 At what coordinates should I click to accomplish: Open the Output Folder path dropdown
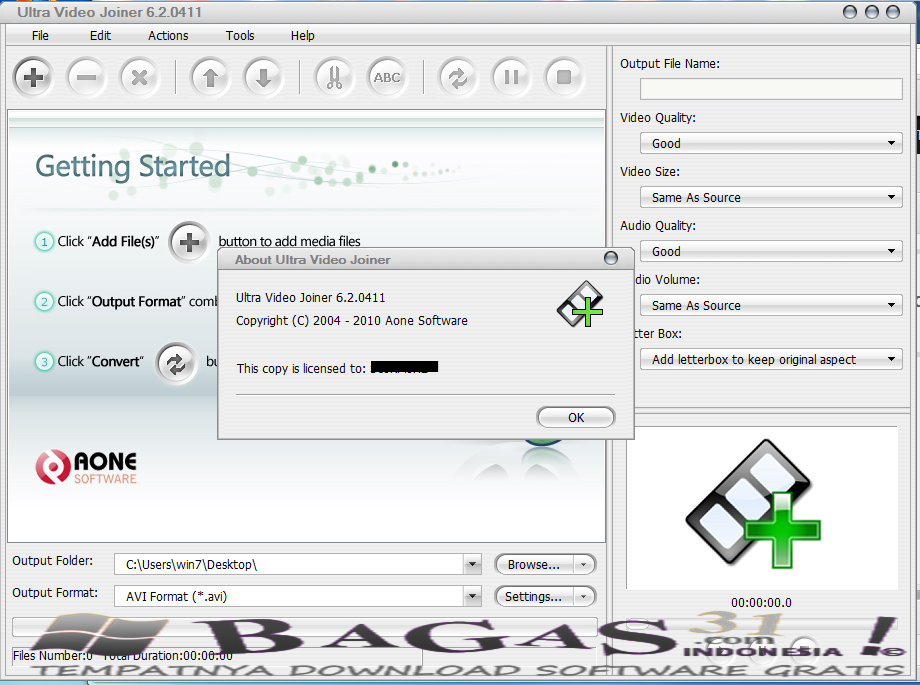tap(472, 565)
